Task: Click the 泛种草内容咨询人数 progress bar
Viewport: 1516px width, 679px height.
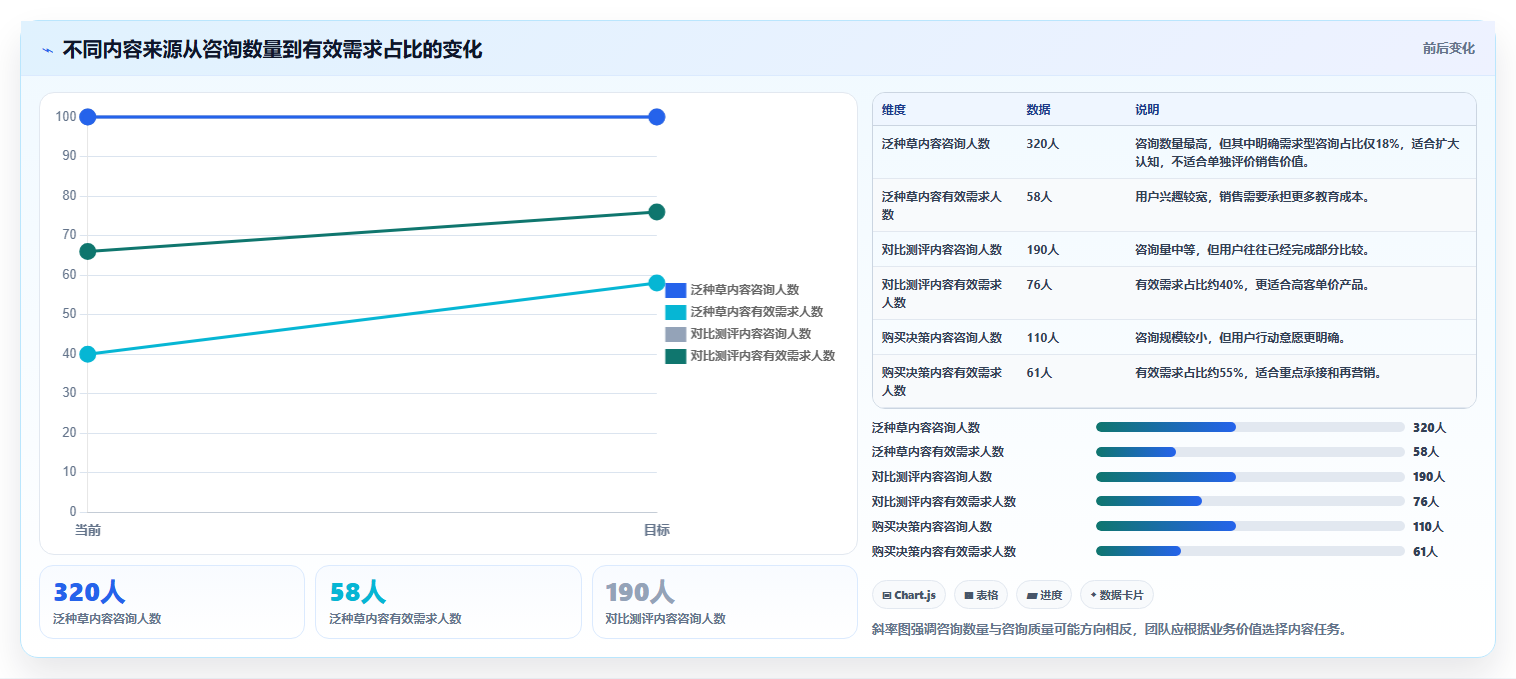Action: pyautogui.click(x=1250, y=427)
